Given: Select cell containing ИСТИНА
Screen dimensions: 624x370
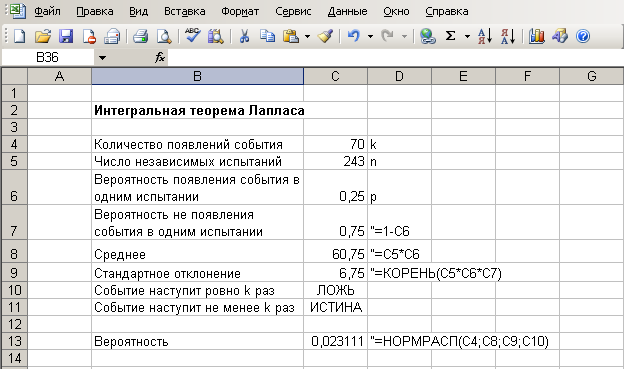Looking at the screenshot, I should pos(335,308).
